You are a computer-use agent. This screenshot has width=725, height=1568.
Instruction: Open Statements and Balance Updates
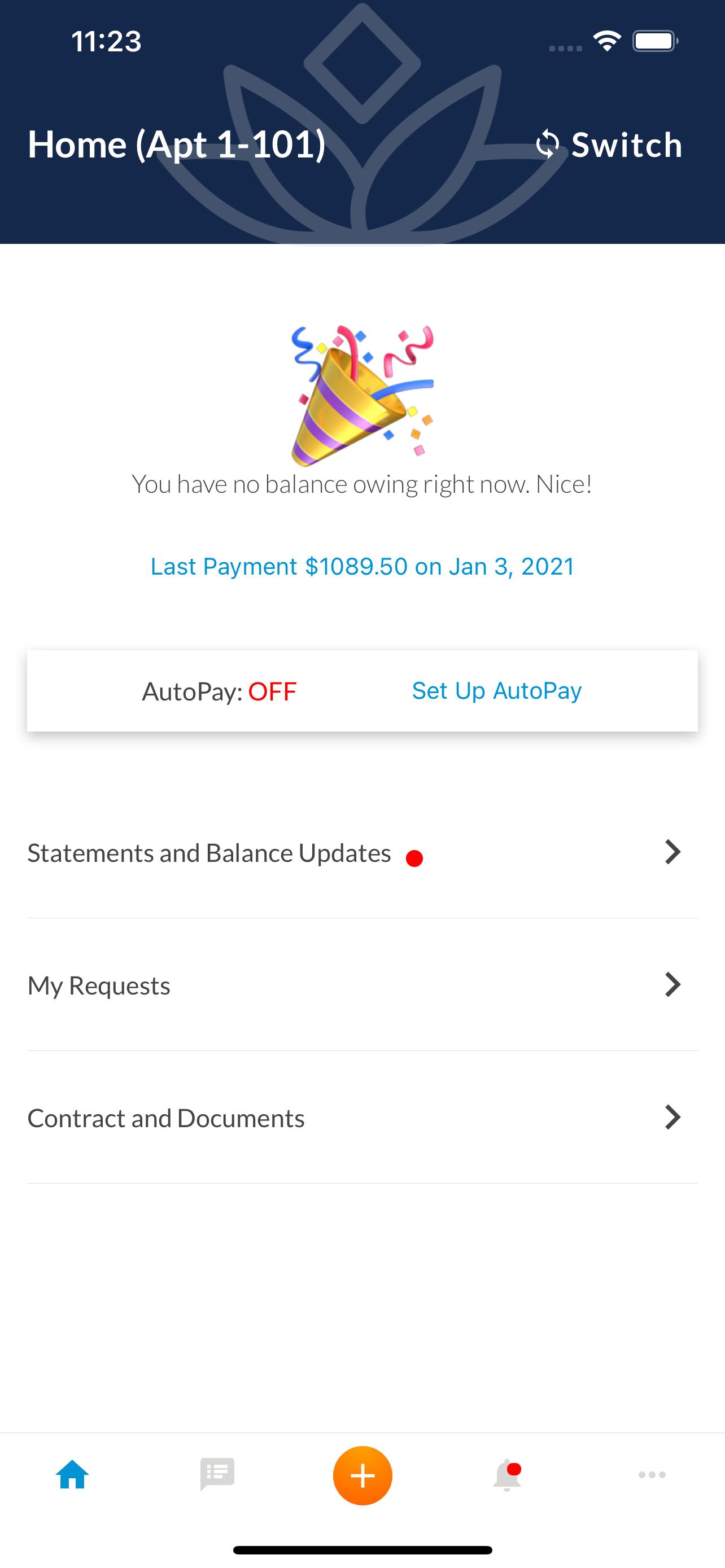pyautogui.click(x=362, y=852)
